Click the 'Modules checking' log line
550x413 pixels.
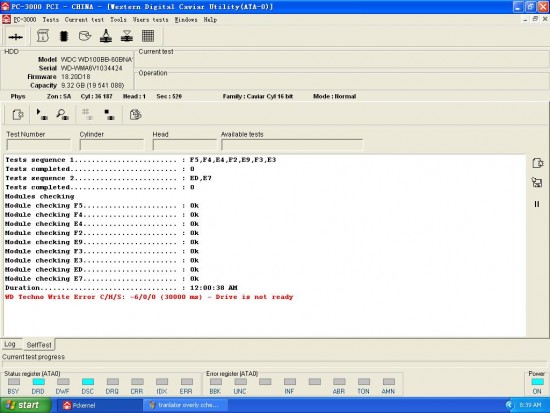(x=40, y=196)
